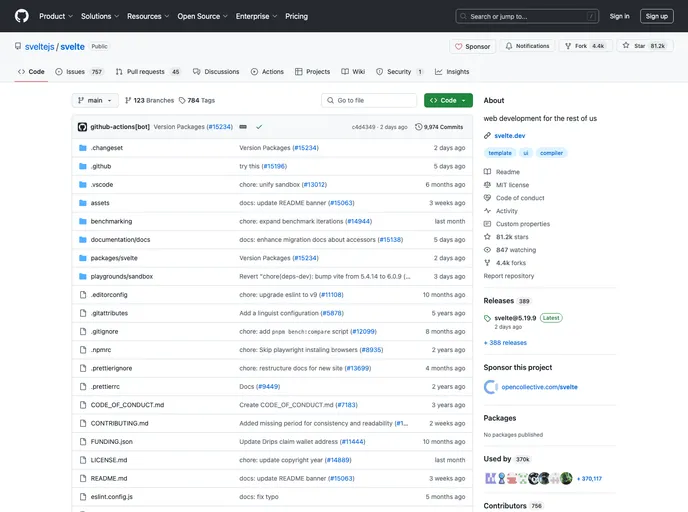Image resolution: width=688 pixels, height=512 pixels.
Task: Expand the Open Source menu
Action: tap(202, 16)
